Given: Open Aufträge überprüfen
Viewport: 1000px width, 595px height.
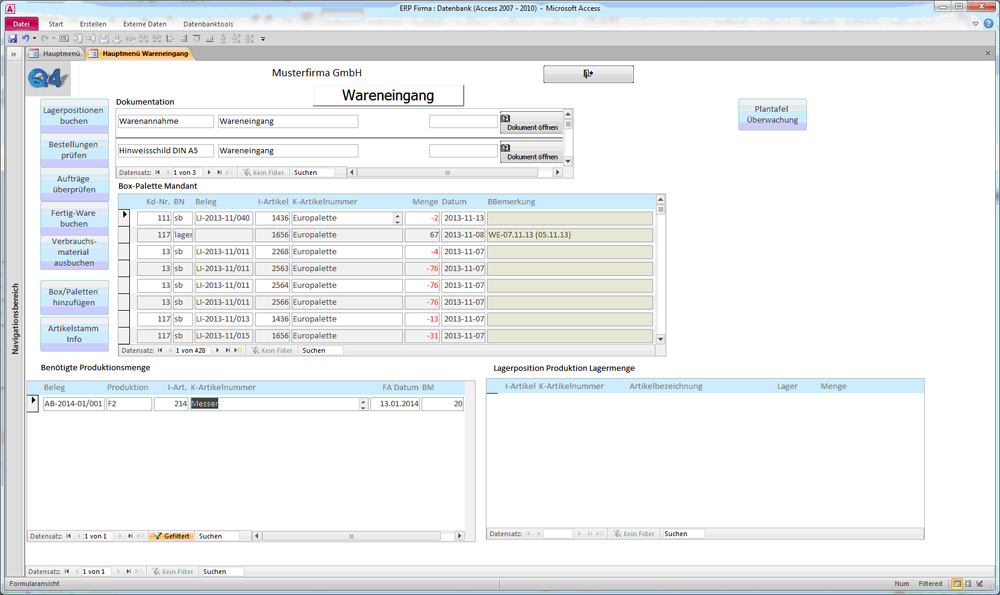Looking at the screenshot, I should 74,184.
